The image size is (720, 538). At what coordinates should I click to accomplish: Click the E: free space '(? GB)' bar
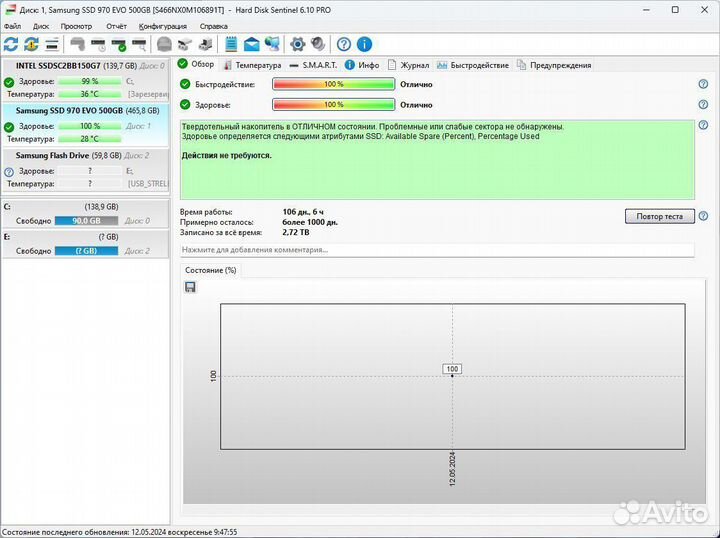click(x=86, y=251)
